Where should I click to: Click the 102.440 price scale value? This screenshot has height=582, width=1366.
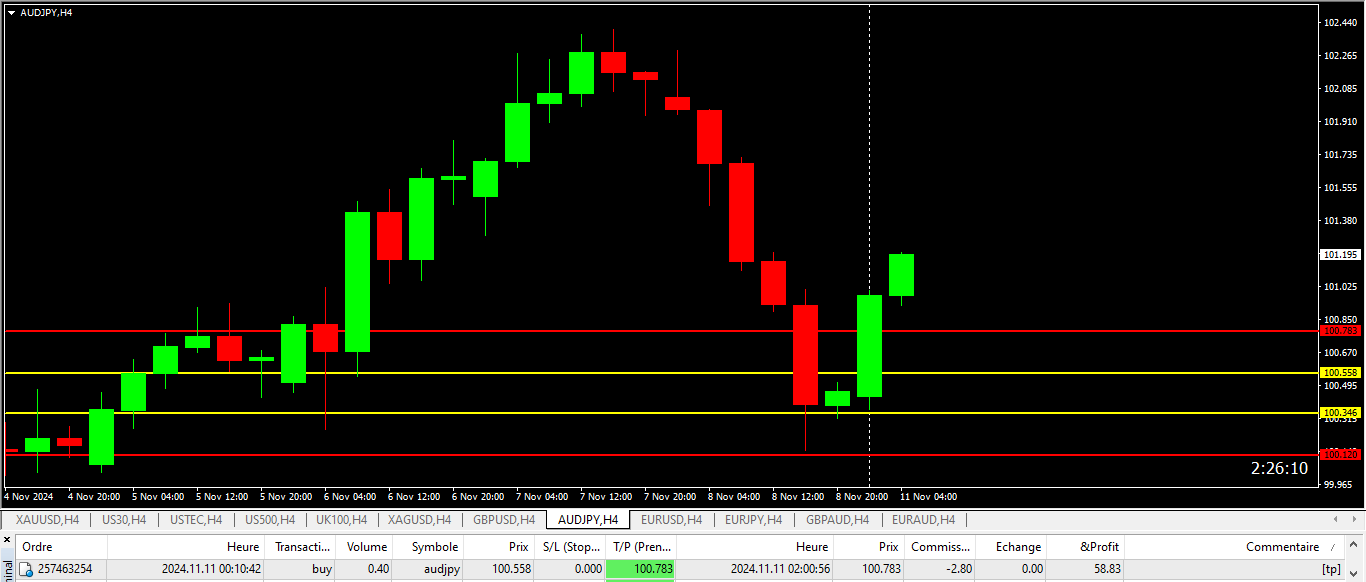click(1340, 22)
